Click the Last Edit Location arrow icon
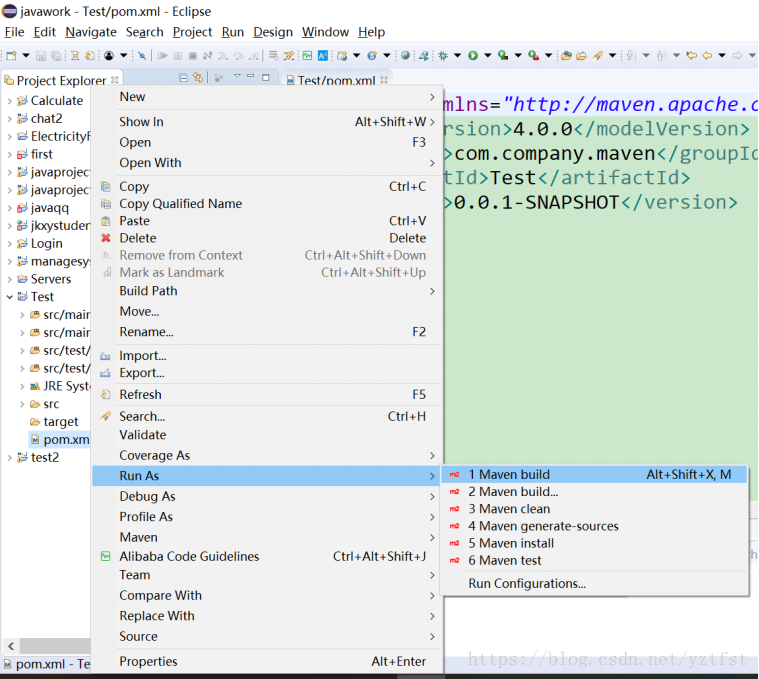759x679 pixels. 691,56
